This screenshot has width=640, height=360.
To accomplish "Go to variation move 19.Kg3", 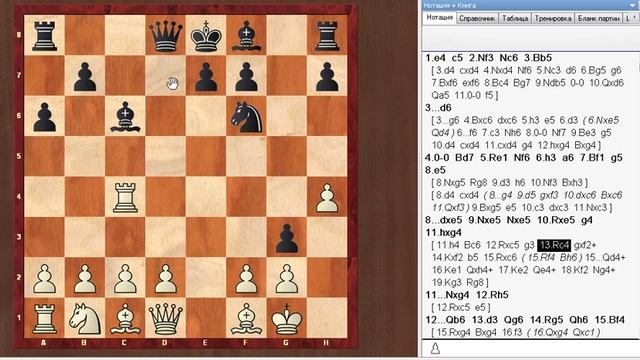I will (x=447, y=282).
